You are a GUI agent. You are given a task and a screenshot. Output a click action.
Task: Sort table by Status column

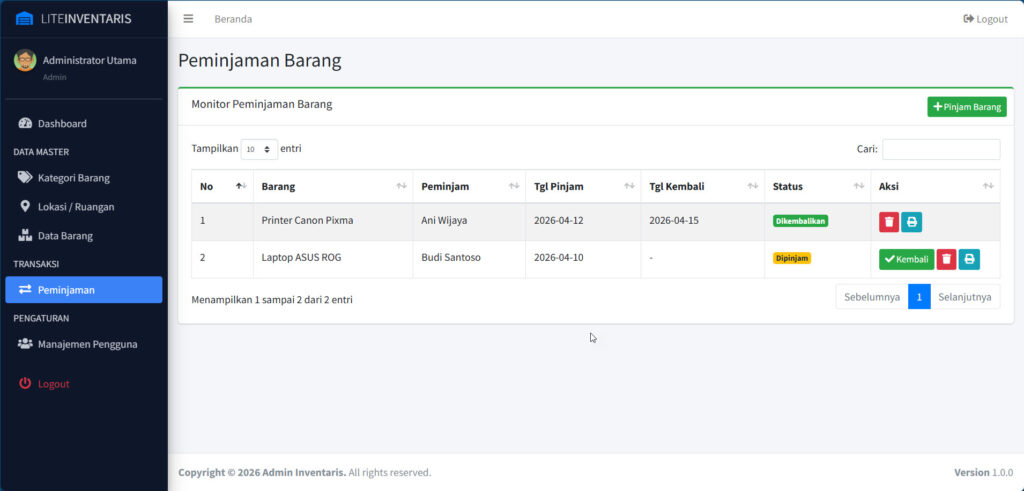click(x=817, y=186)
